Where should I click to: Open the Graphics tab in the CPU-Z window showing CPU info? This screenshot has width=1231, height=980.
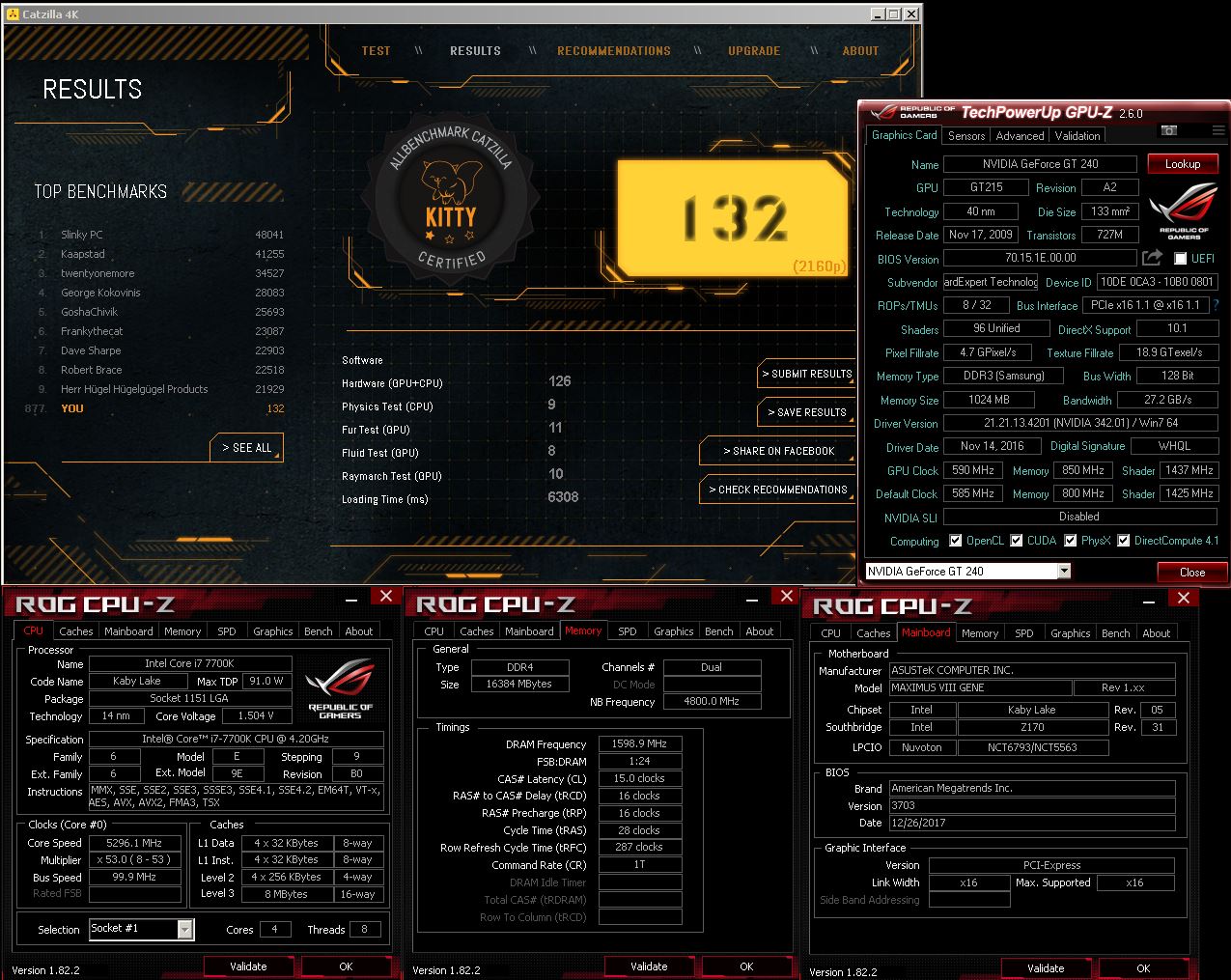tap(273, 631)
